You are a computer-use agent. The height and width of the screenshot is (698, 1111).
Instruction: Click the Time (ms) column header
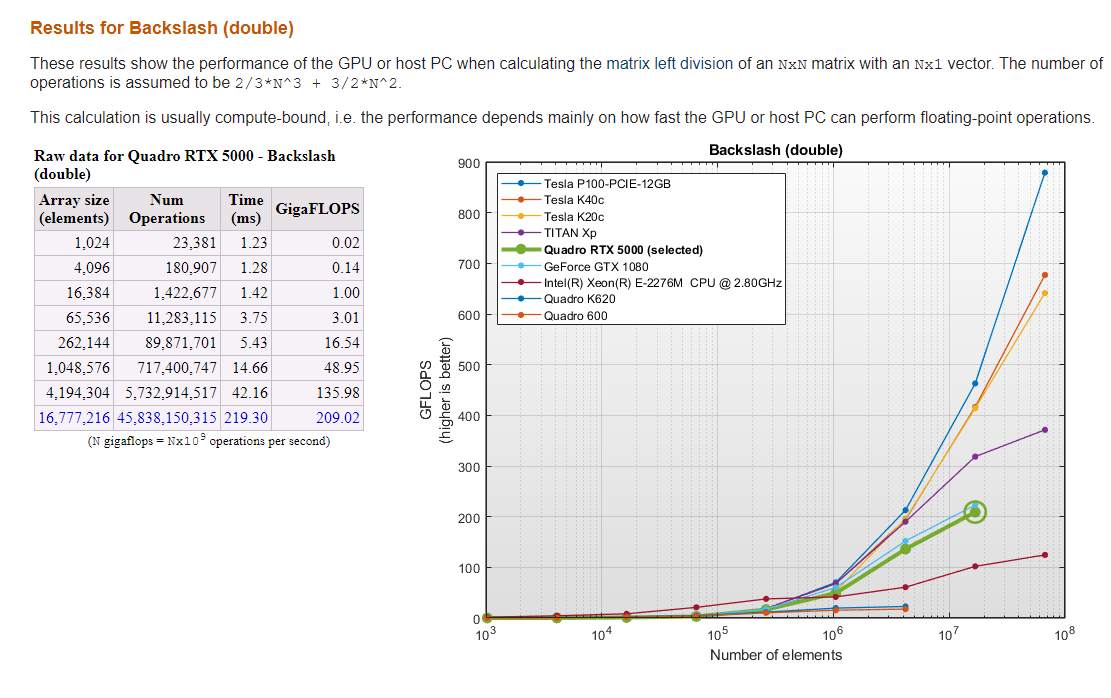click(245, 209)
